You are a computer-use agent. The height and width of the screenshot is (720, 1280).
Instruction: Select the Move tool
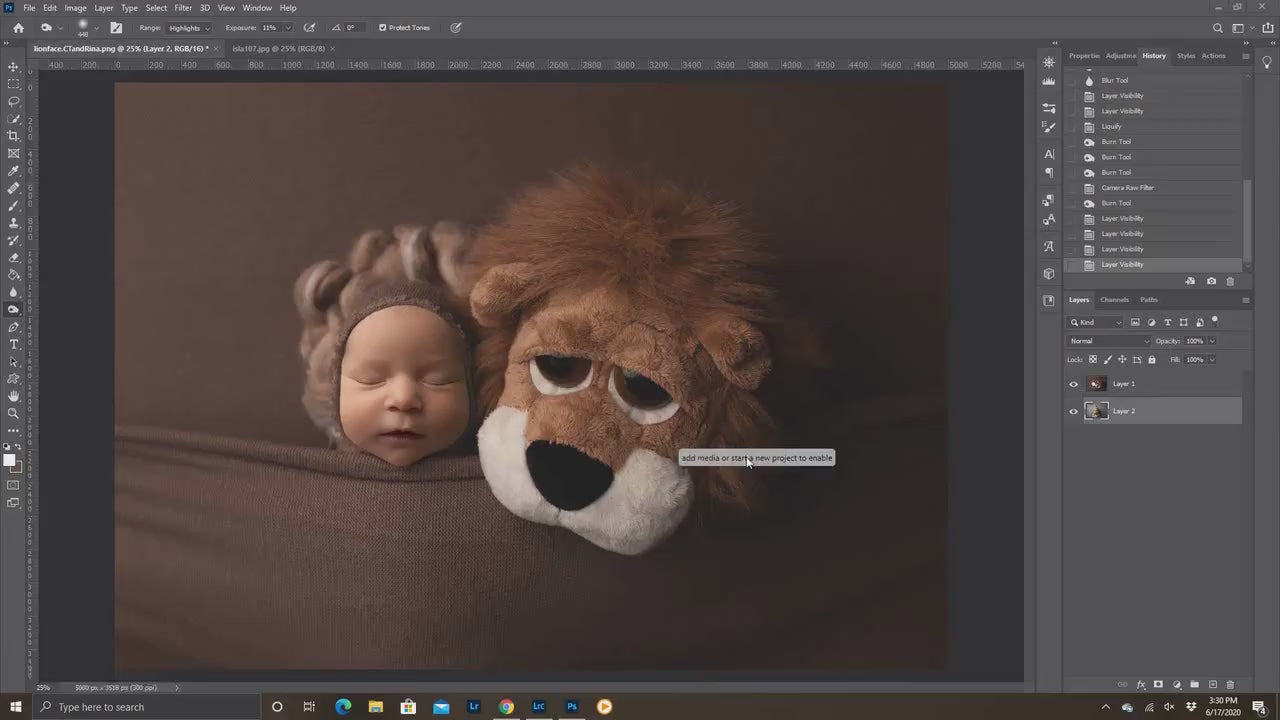pyautogui.click(x=13, y=68)
